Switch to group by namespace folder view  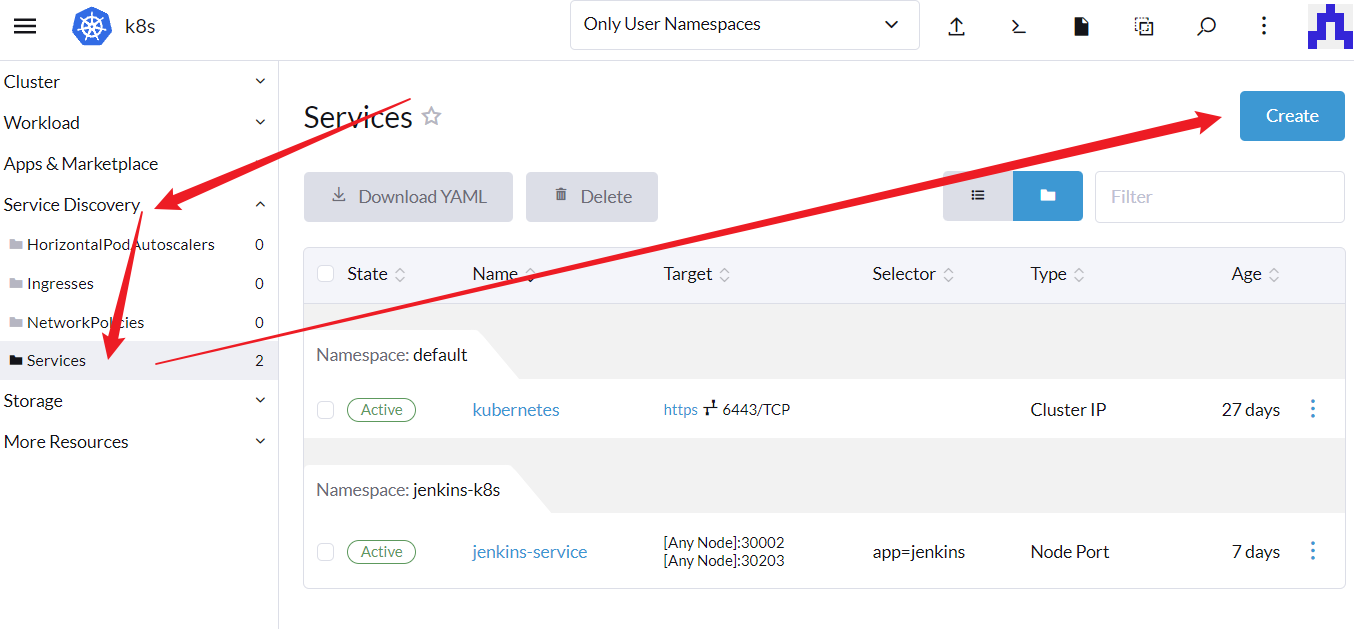1047,196
